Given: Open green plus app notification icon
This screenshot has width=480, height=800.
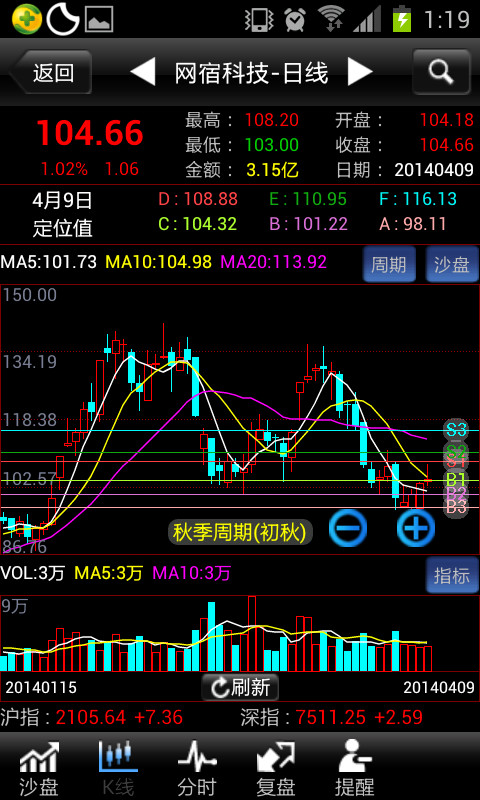Looking at the screenshot, I should [x=27, y=19].
